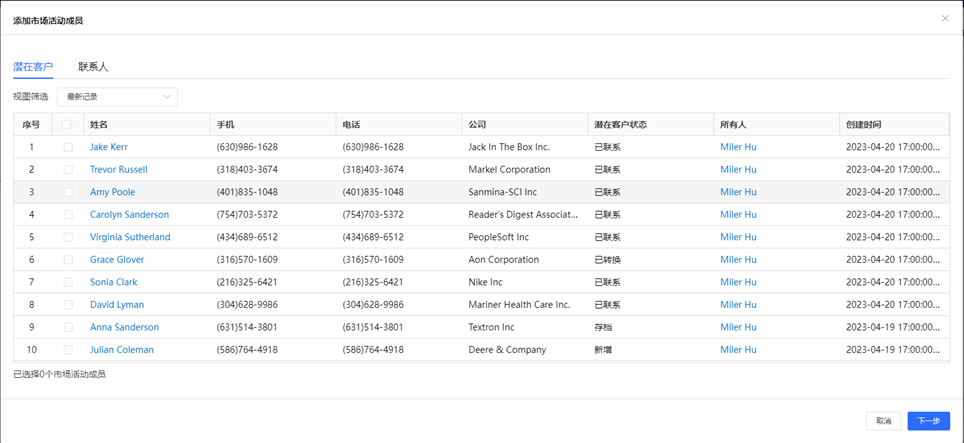
Task: Open the Carolyn Sanderson name link
Action: click(x=129, y=215)
